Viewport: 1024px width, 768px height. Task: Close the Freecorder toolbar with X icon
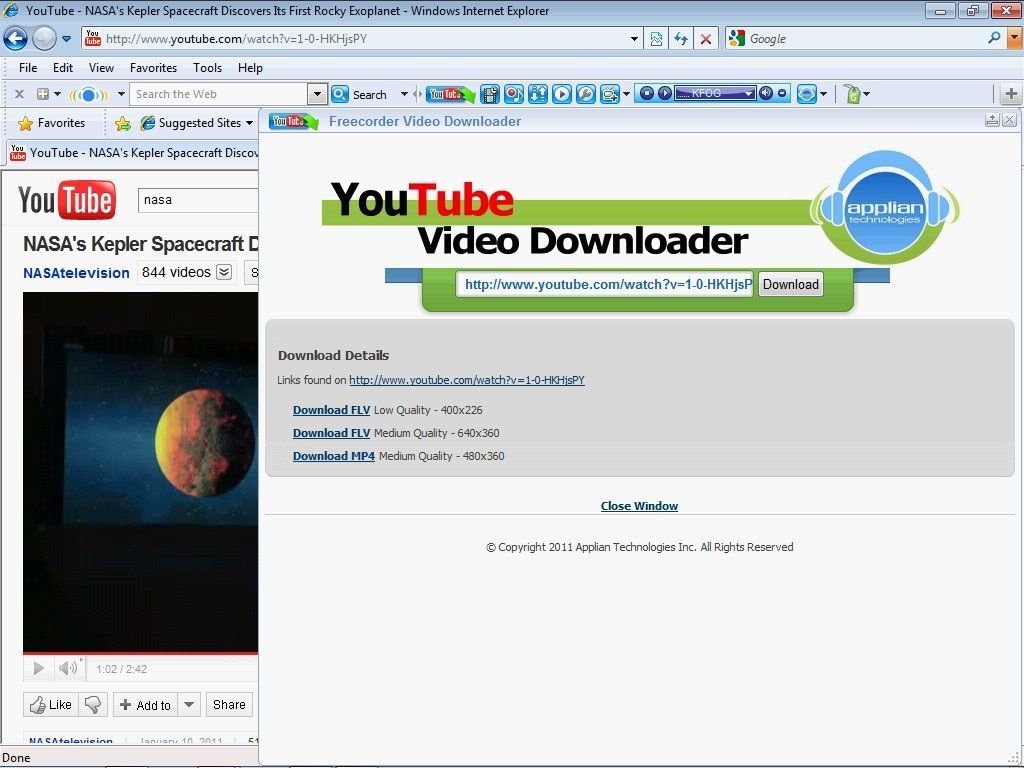tap(20, 94)
